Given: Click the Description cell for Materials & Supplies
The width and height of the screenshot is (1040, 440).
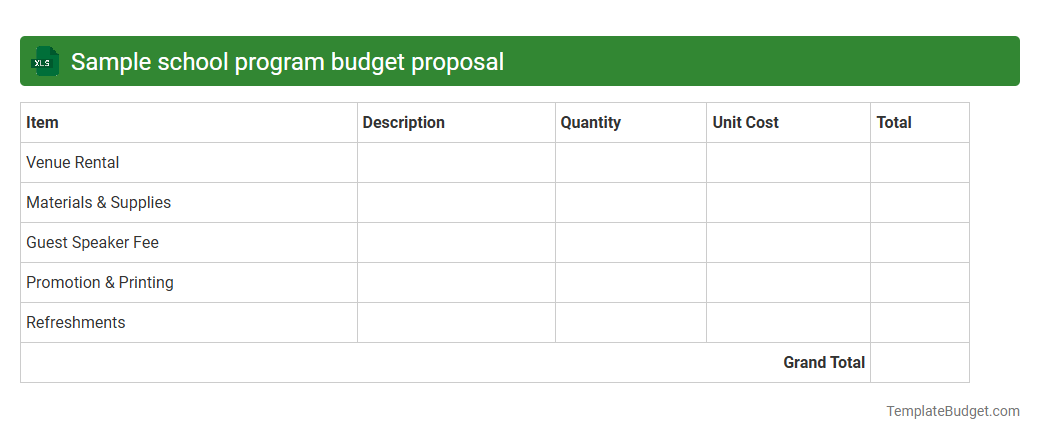Looking at the screenshot, I should pyautogui.click(x=456, y=202).
